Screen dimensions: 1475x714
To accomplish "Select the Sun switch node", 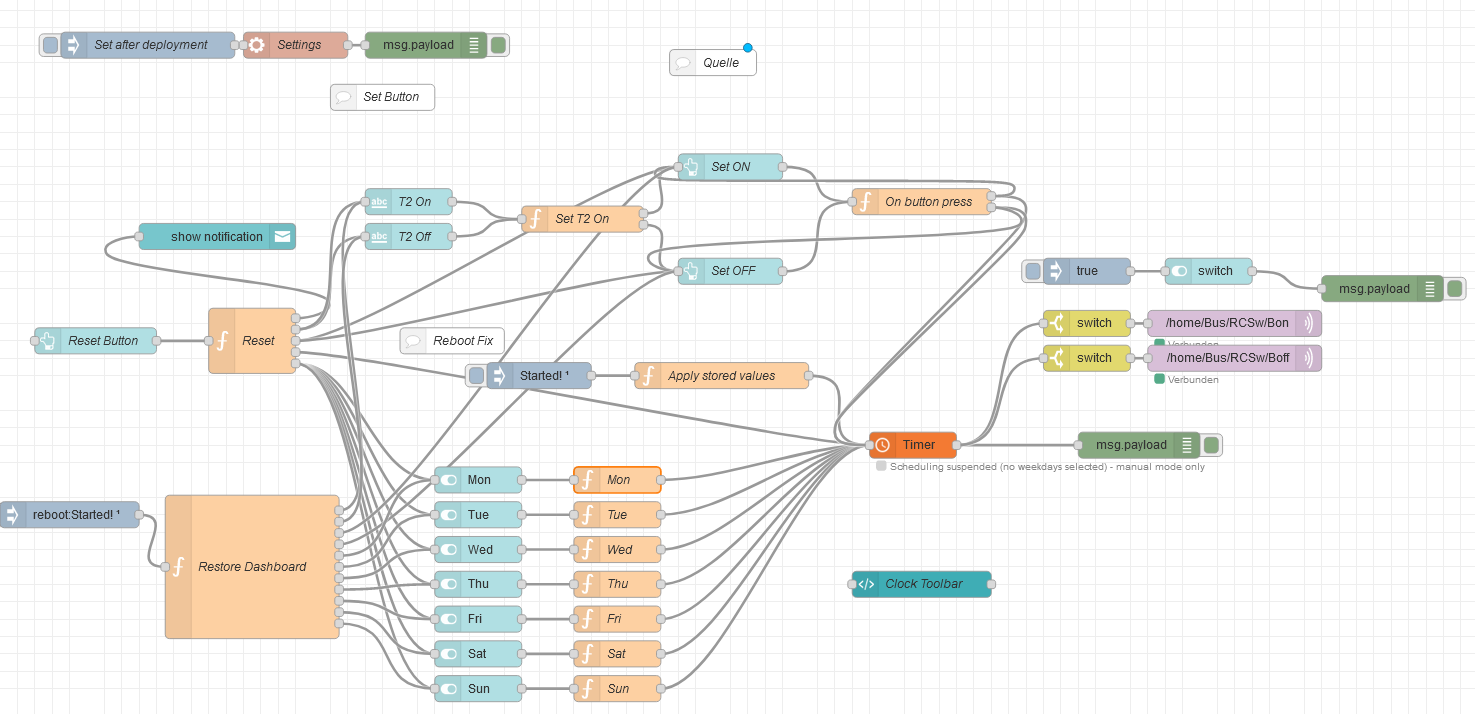I will (x=478, y=689).
